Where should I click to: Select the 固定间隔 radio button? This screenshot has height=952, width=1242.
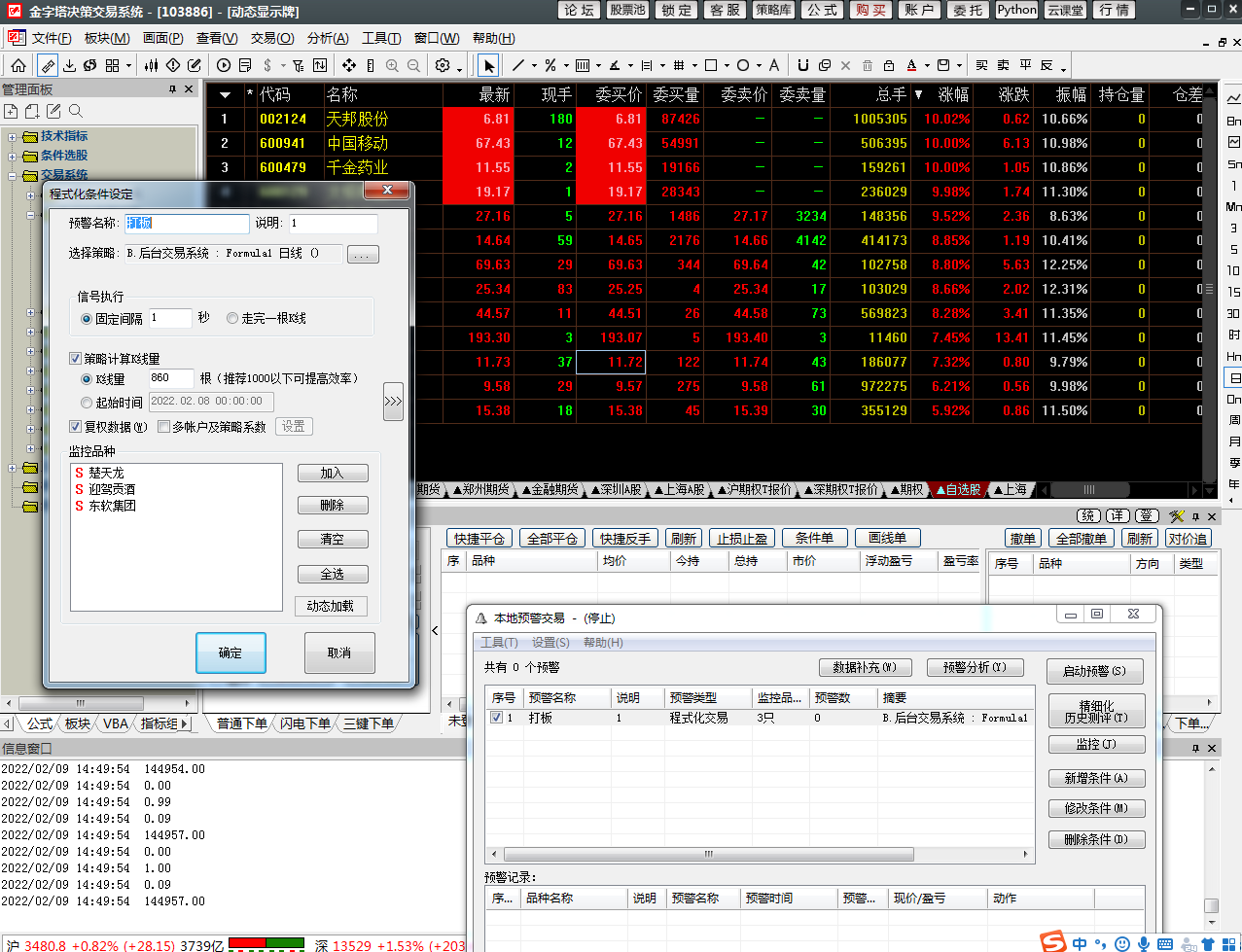click(x=87, y=319)
